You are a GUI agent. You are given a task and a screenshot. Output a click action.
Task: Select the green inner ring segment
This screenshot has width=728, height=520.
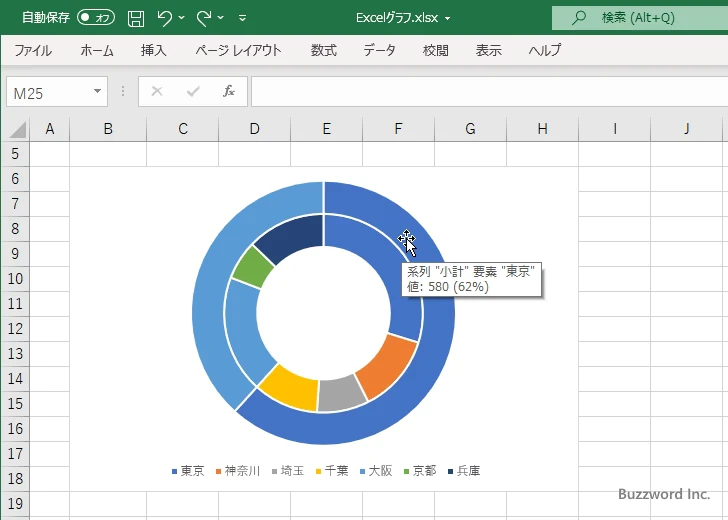point(253,268)
